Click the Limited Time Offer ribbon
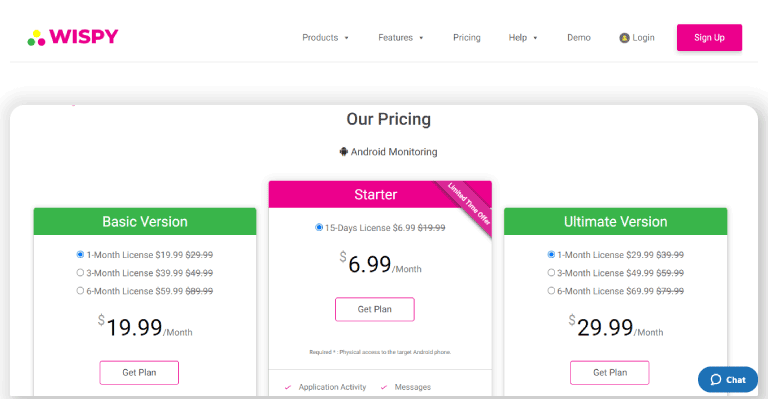Screen dimensions: 768x399 467,205
